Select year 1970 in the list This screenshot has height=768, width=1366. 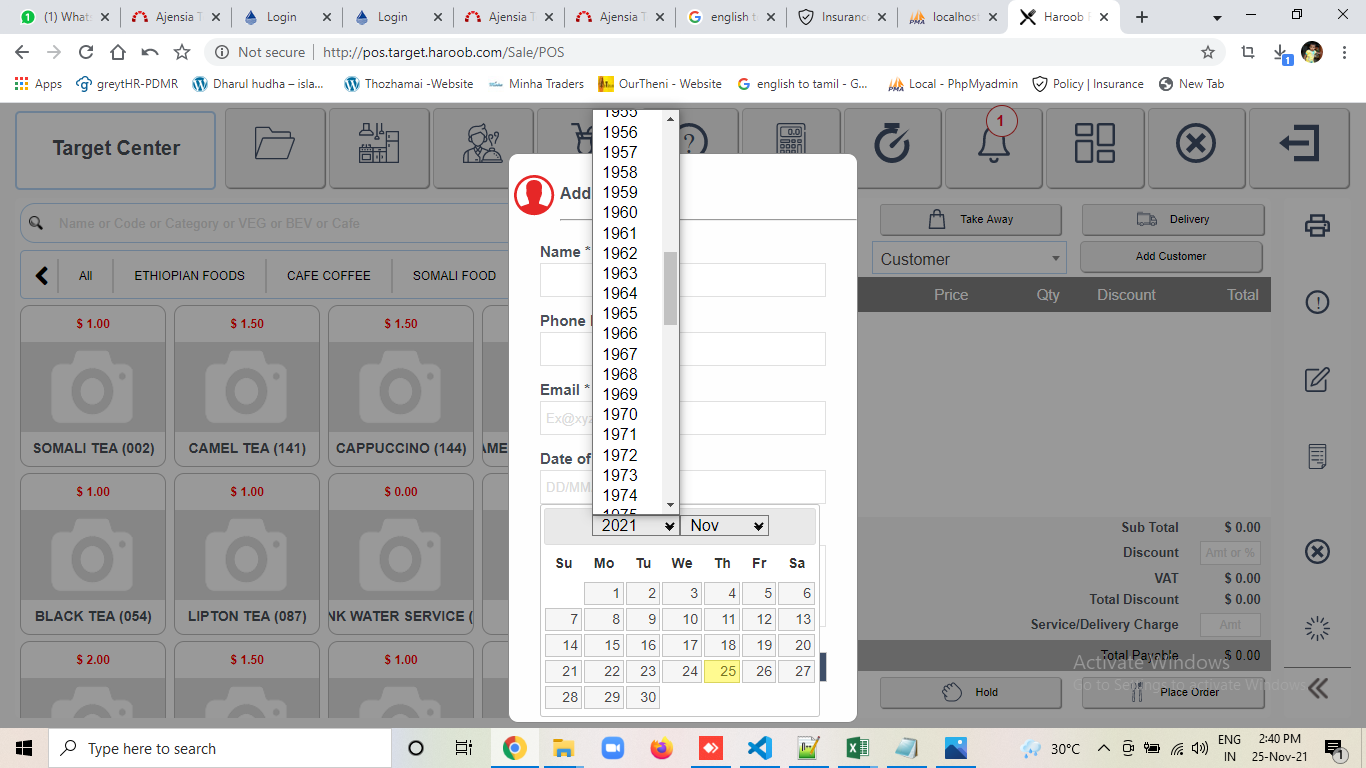[x=628, y=414]
